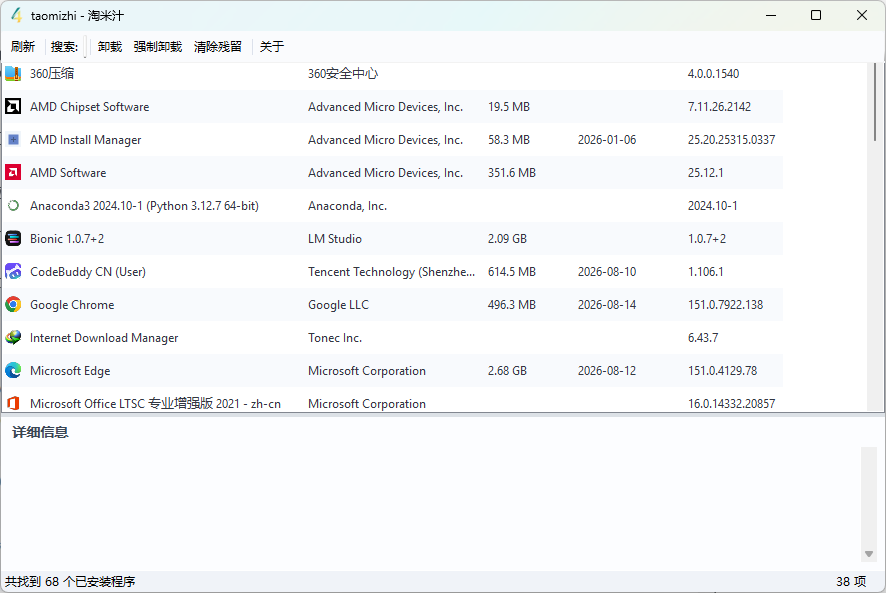
Task: Click the 共找到 68 个已安装程序 status text
Action: 70,582
